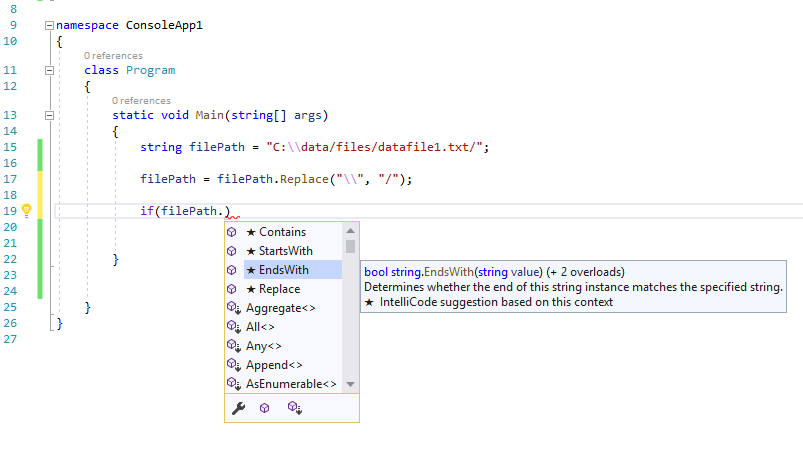Viewport: 803px width, 455px height.
Task: Toggle the methods filter cube button
Action: pos(264,408)
